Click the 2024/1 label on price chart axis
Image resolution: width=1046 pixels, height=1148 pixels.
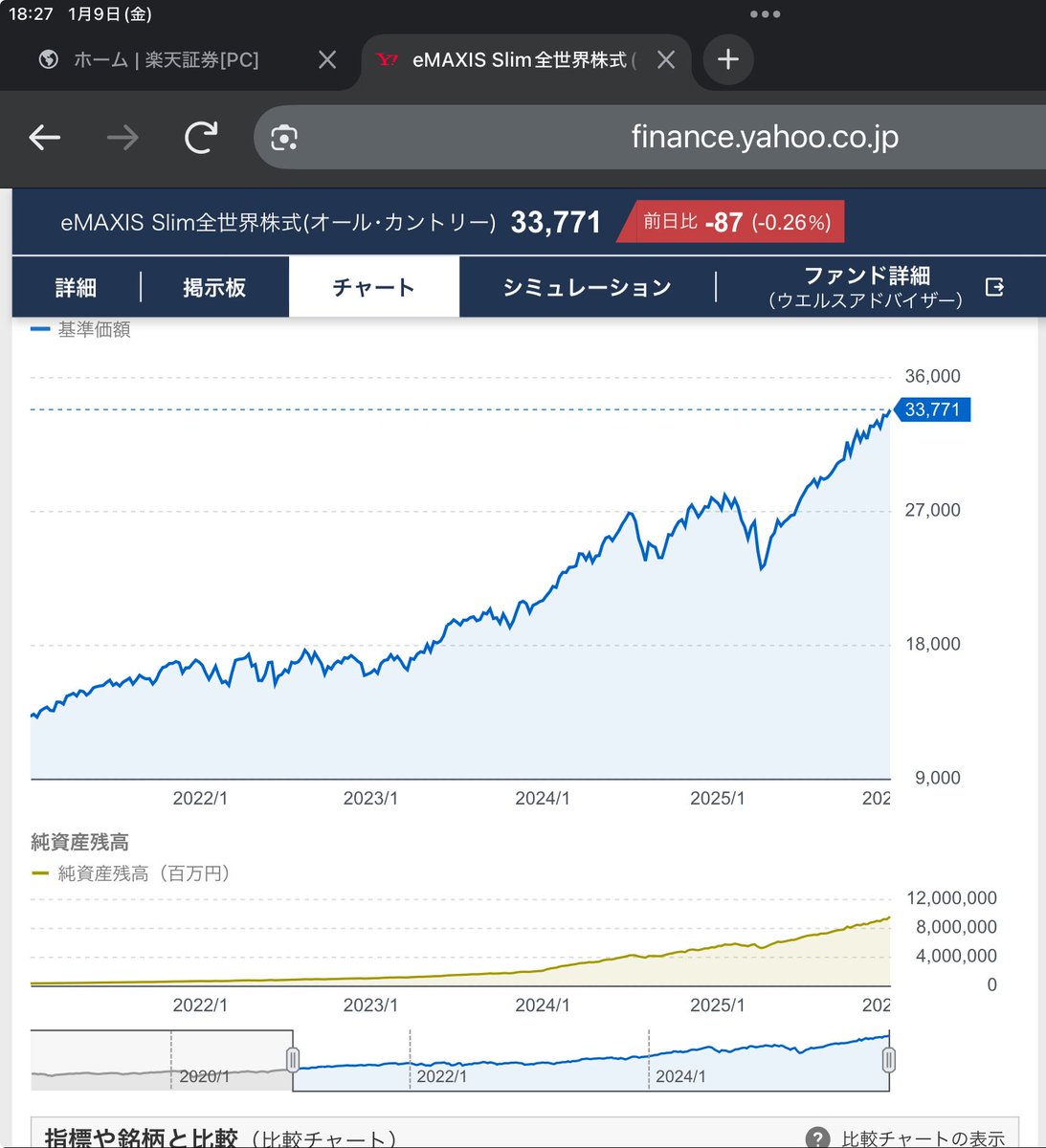(543, 798)
